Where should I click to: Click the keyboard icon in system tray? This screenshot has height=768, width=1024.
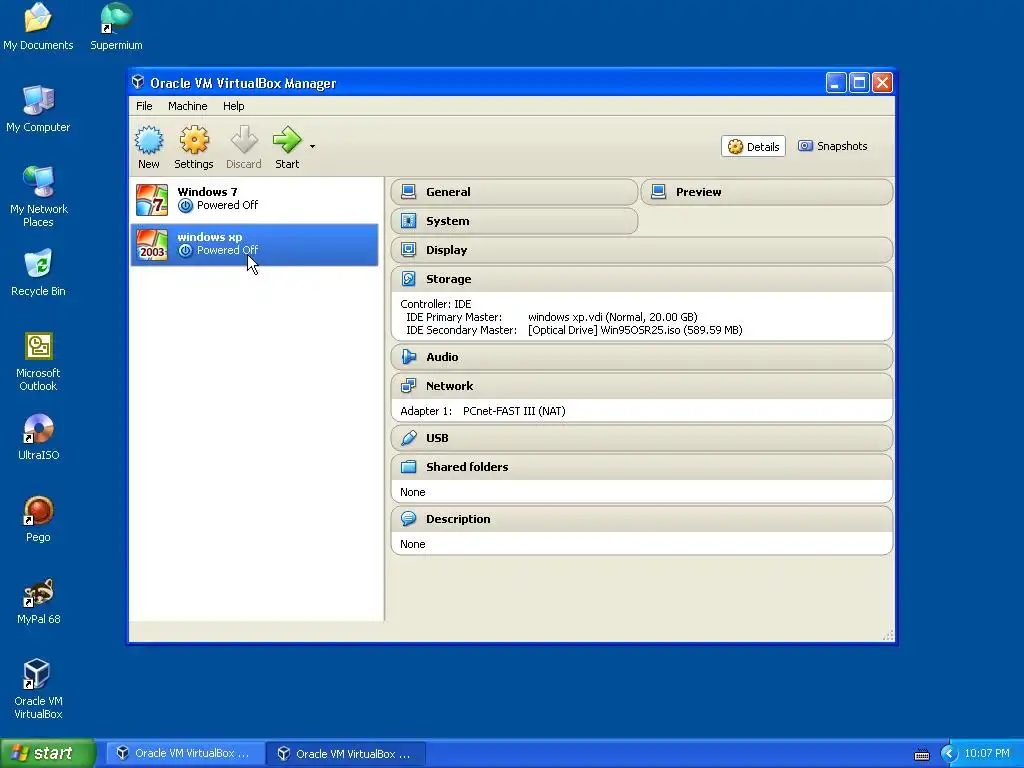(x=921, y=754)
